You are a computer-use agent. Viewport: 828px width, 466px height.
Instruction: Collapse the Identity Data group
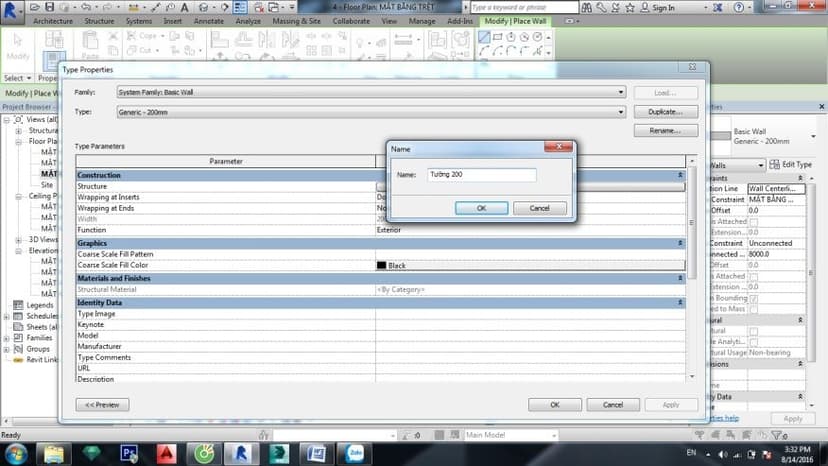[680, 303]
